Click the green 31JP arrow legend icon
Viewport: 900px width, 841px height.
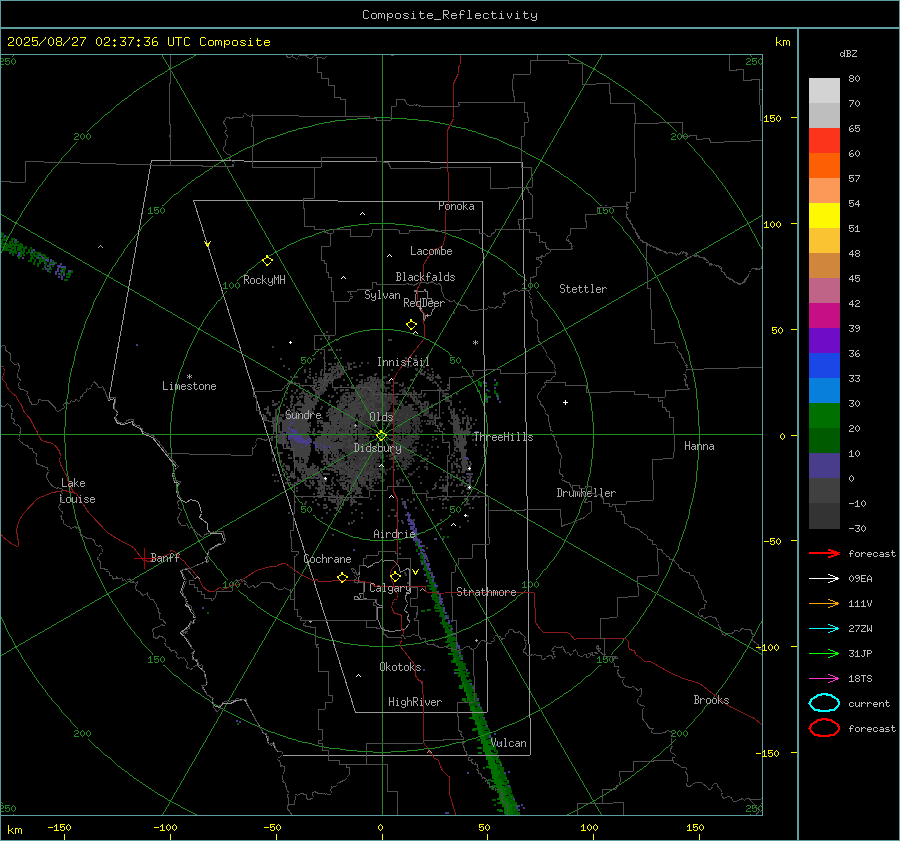tap(824, 653)
